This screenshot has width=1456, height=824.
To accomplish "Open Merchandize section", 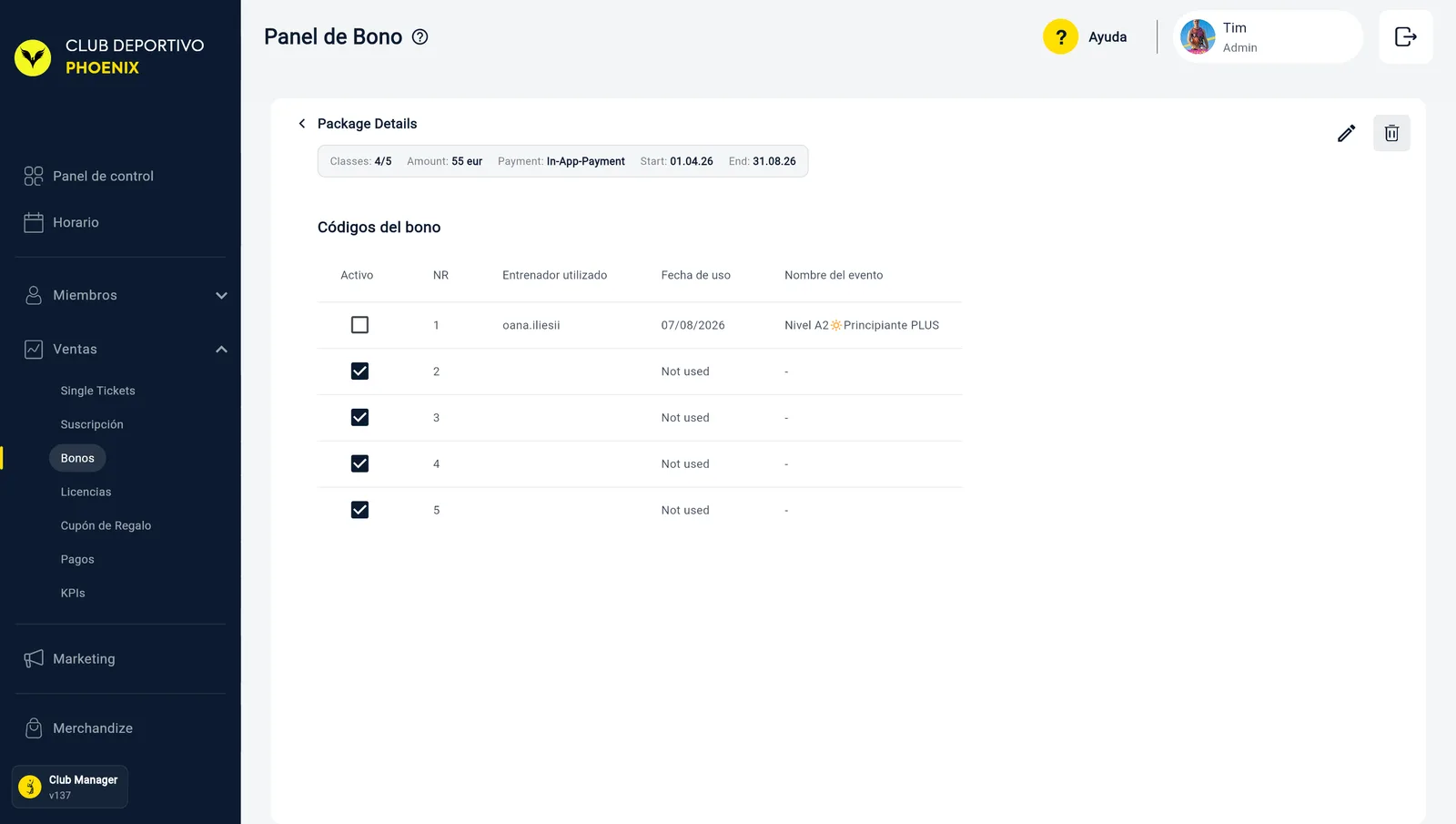I will [93, 728].
